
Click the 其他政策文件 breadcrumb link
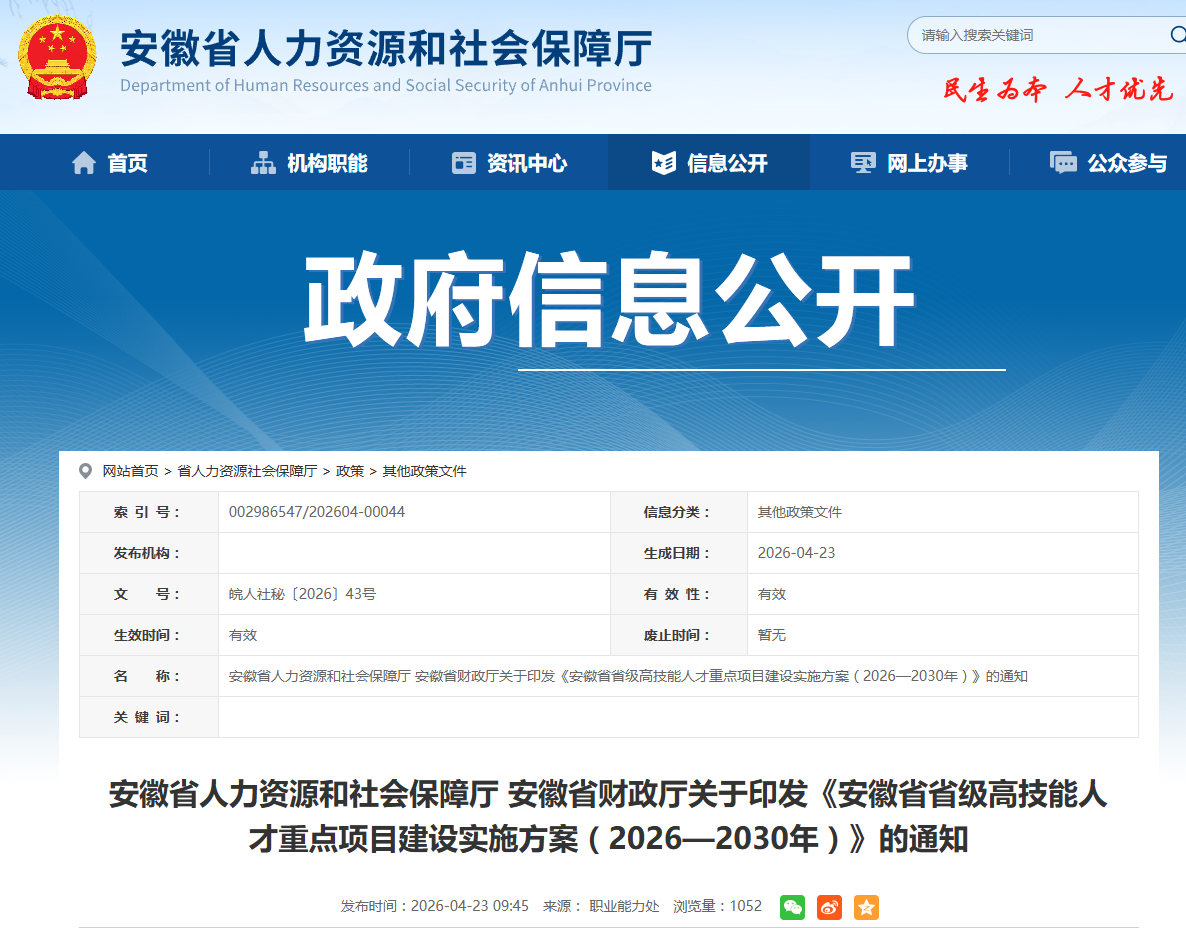[x=424, y=471]
